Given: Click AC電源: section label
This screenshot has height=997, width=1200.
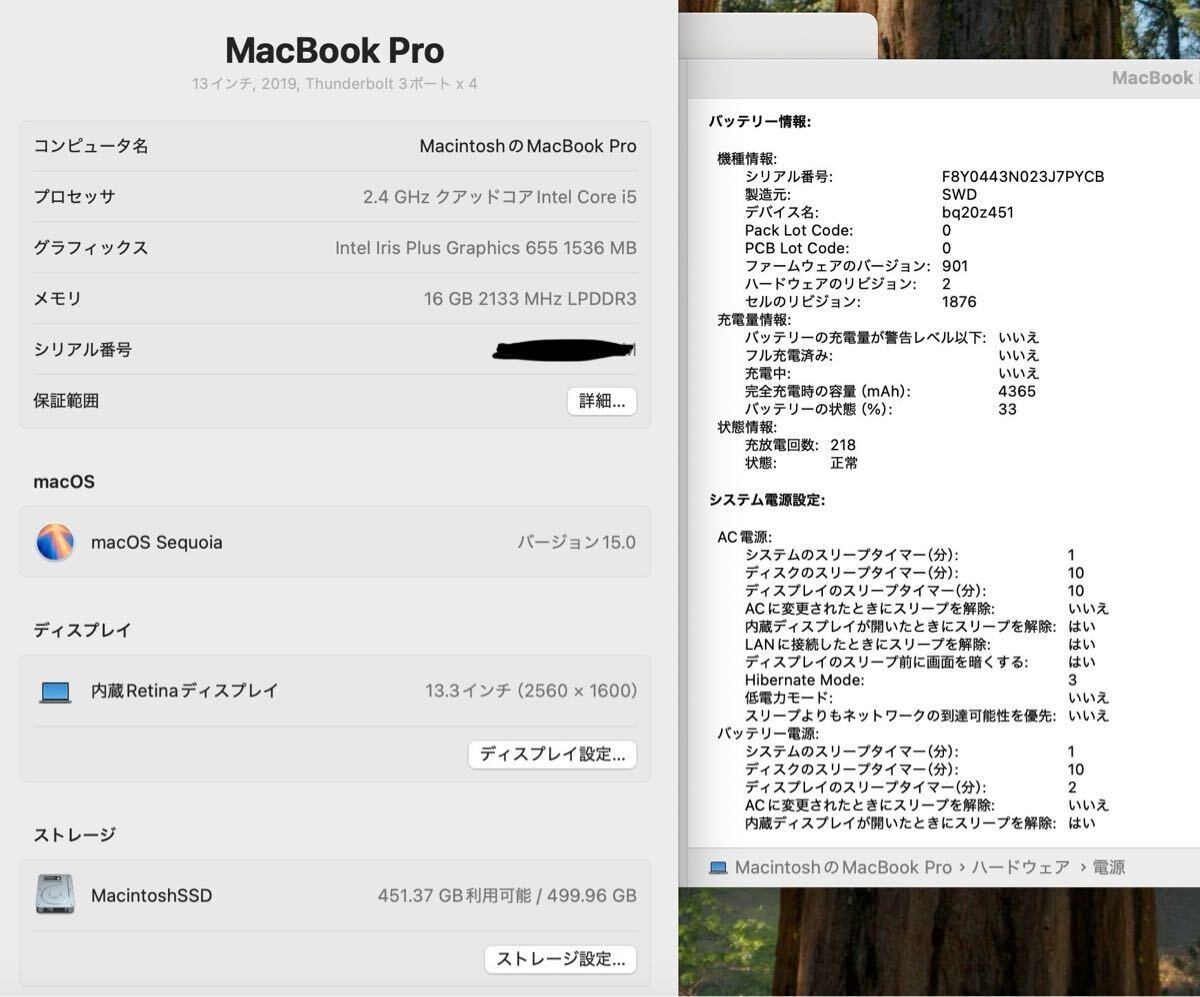Looking at the screenshot, I should point(745,537).
